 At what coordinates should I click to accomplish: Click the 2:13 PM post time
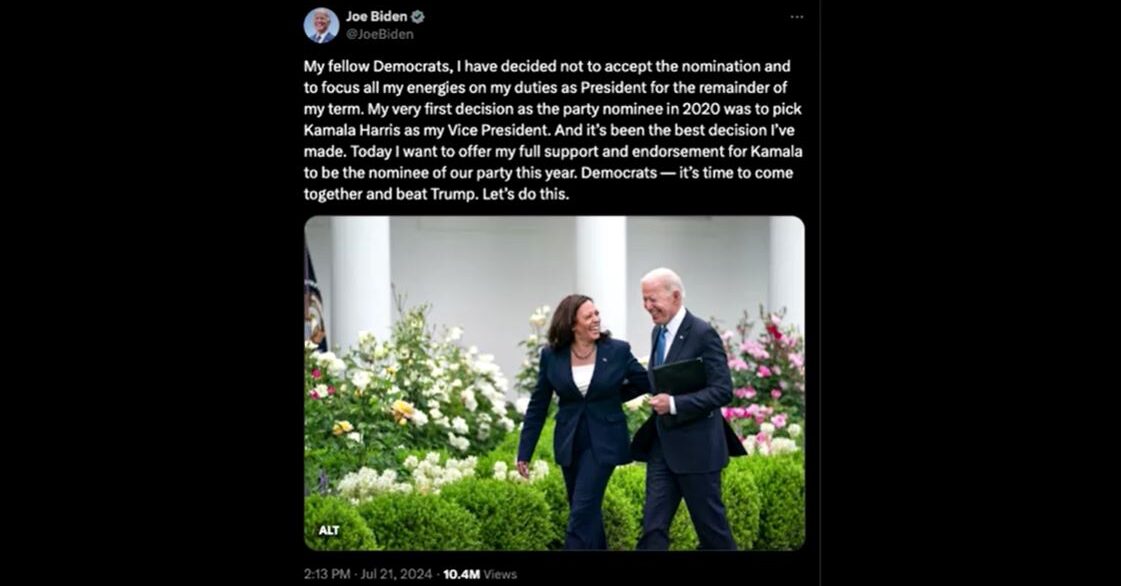[328, 574]
